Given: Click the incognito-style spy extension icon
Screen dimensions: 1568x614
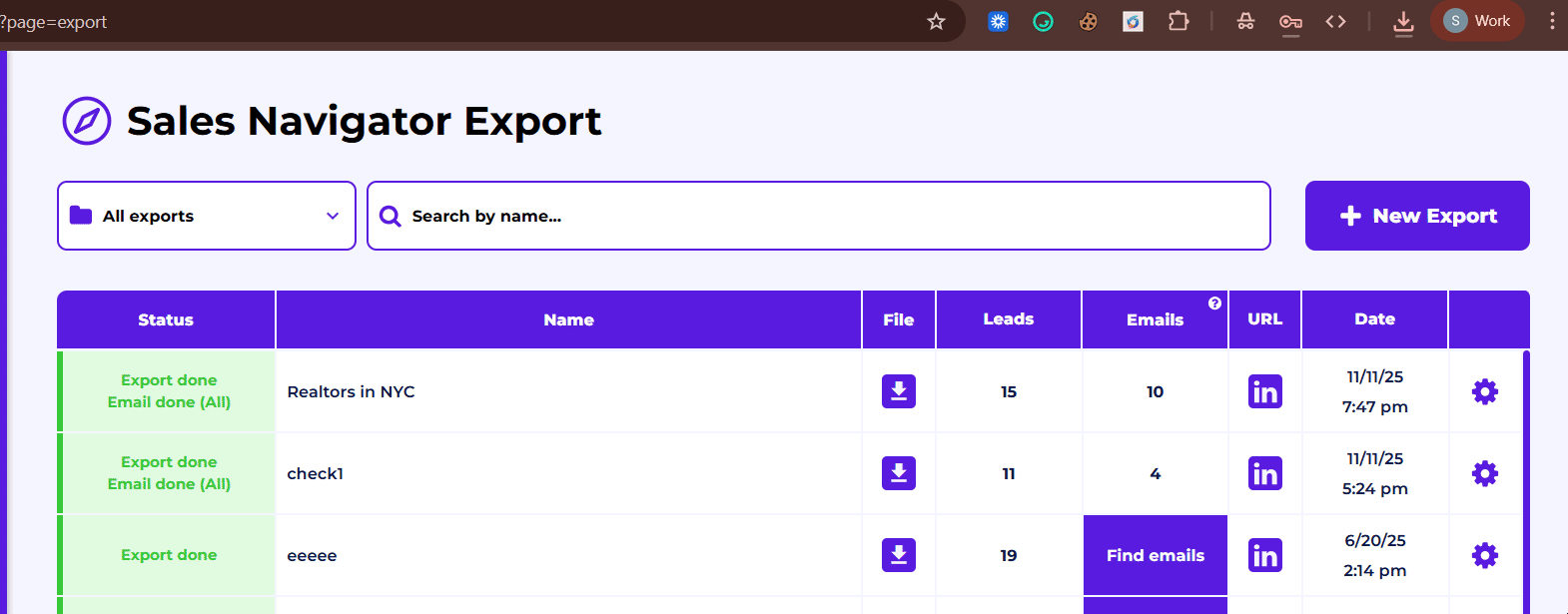Looking at the screenshot, I should (x=1245, y=21).
